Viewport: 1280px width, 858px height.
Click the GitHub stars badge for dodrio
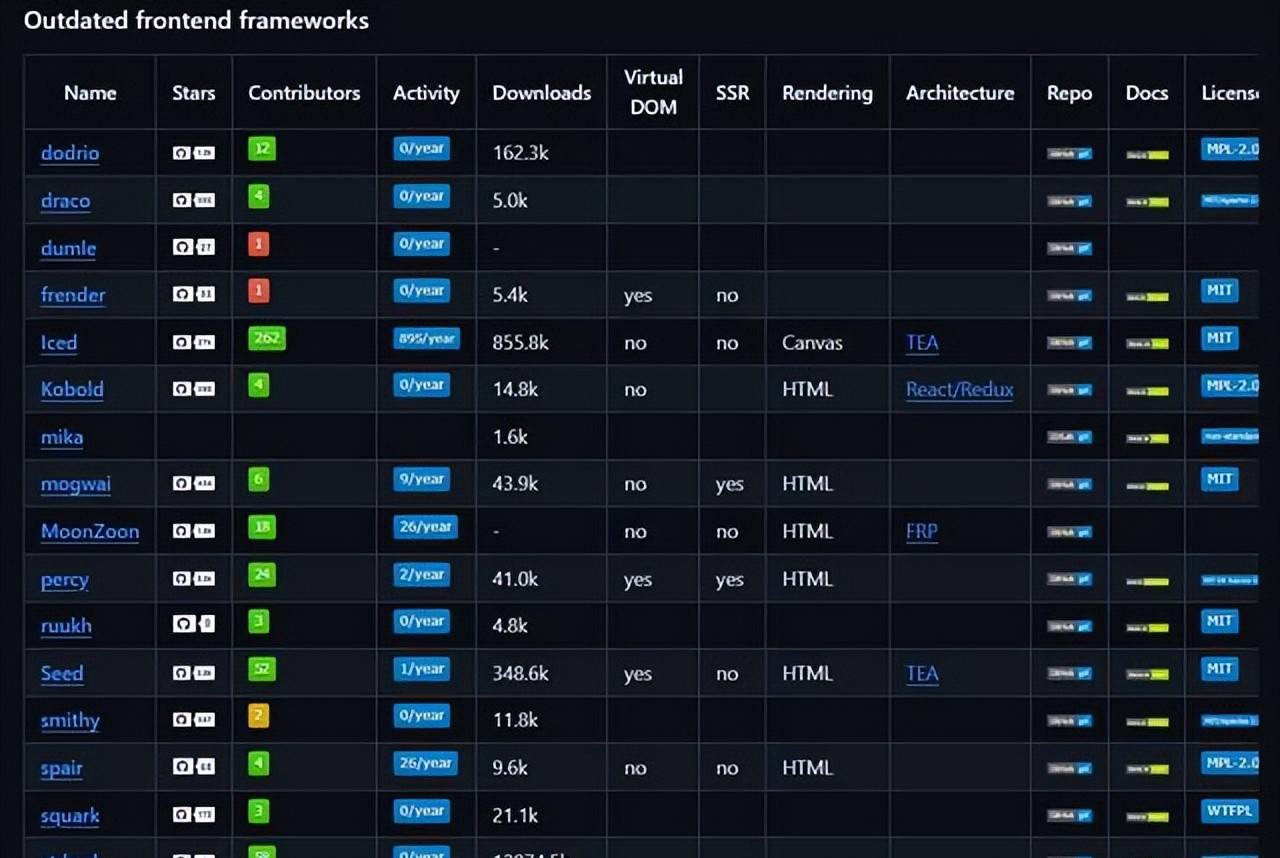tap(194, 153)
